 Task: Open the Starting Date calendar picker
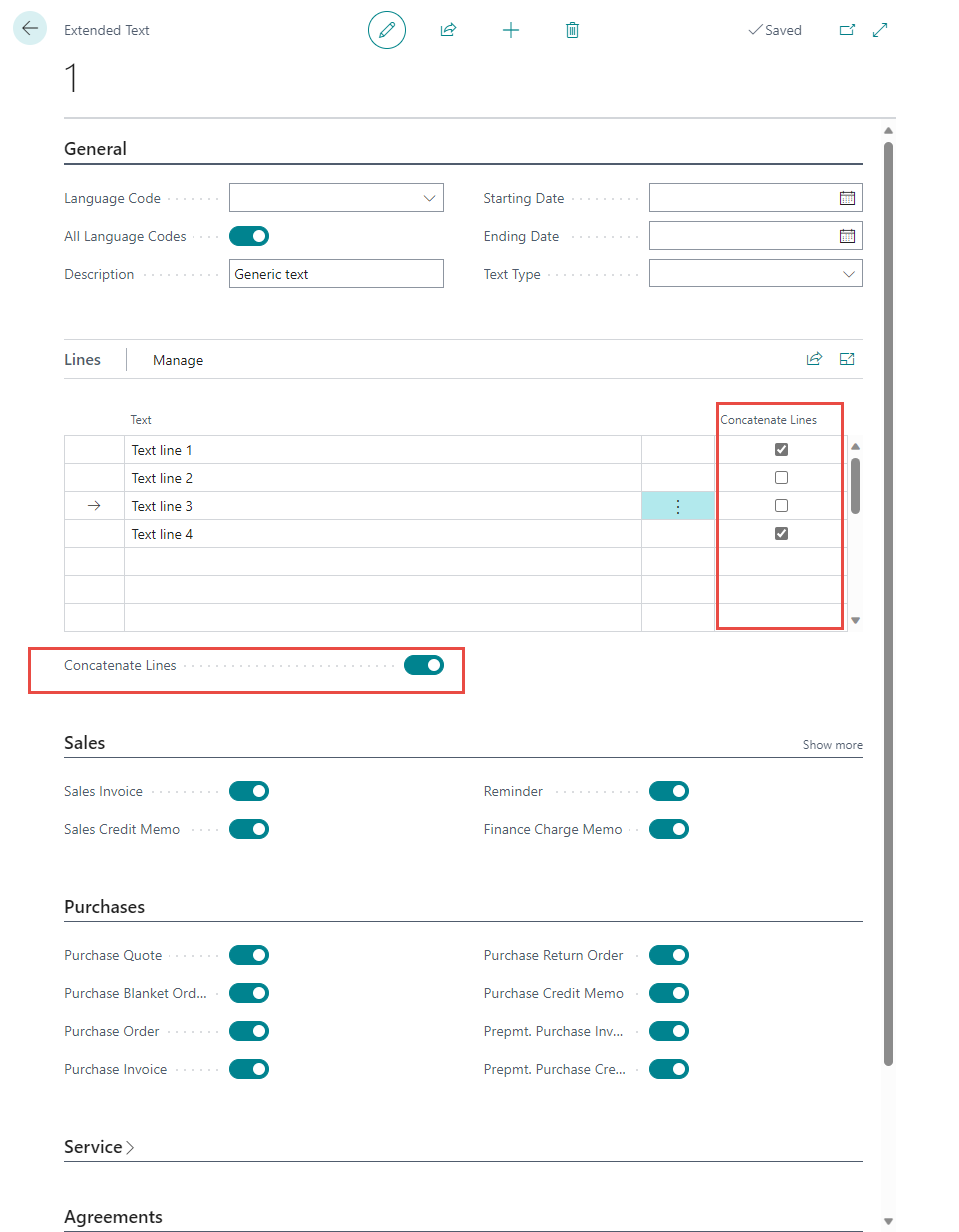tap(847, 198)
